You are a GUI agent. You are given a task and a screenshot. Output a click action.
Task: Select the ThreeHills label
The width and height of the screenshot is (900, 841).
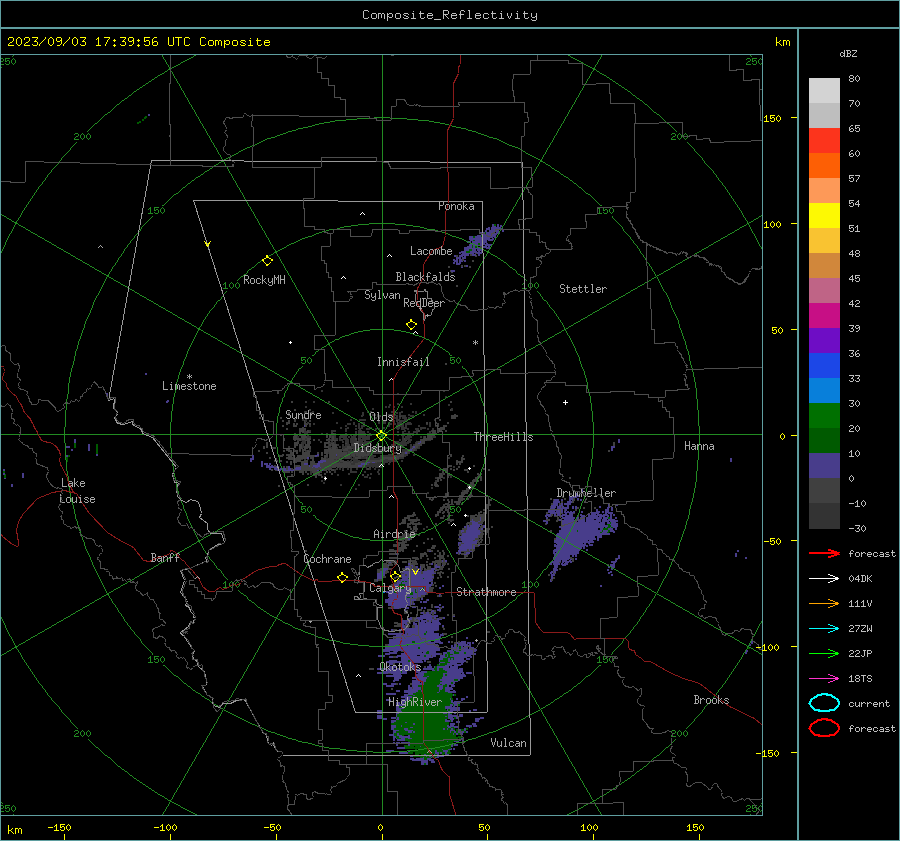pos(503,437)
